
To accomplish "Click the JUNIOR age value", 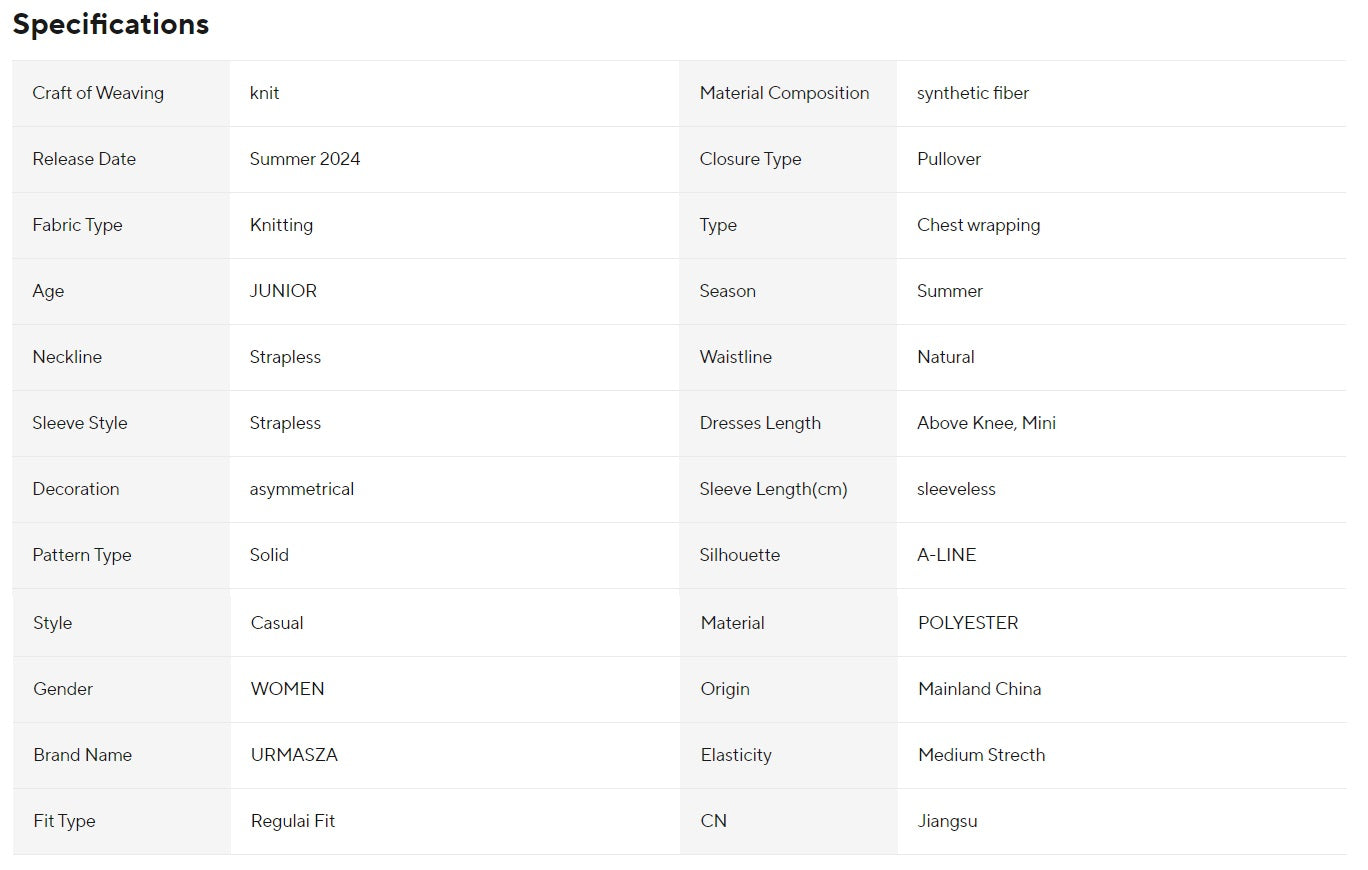I will [x=283, y=291].
